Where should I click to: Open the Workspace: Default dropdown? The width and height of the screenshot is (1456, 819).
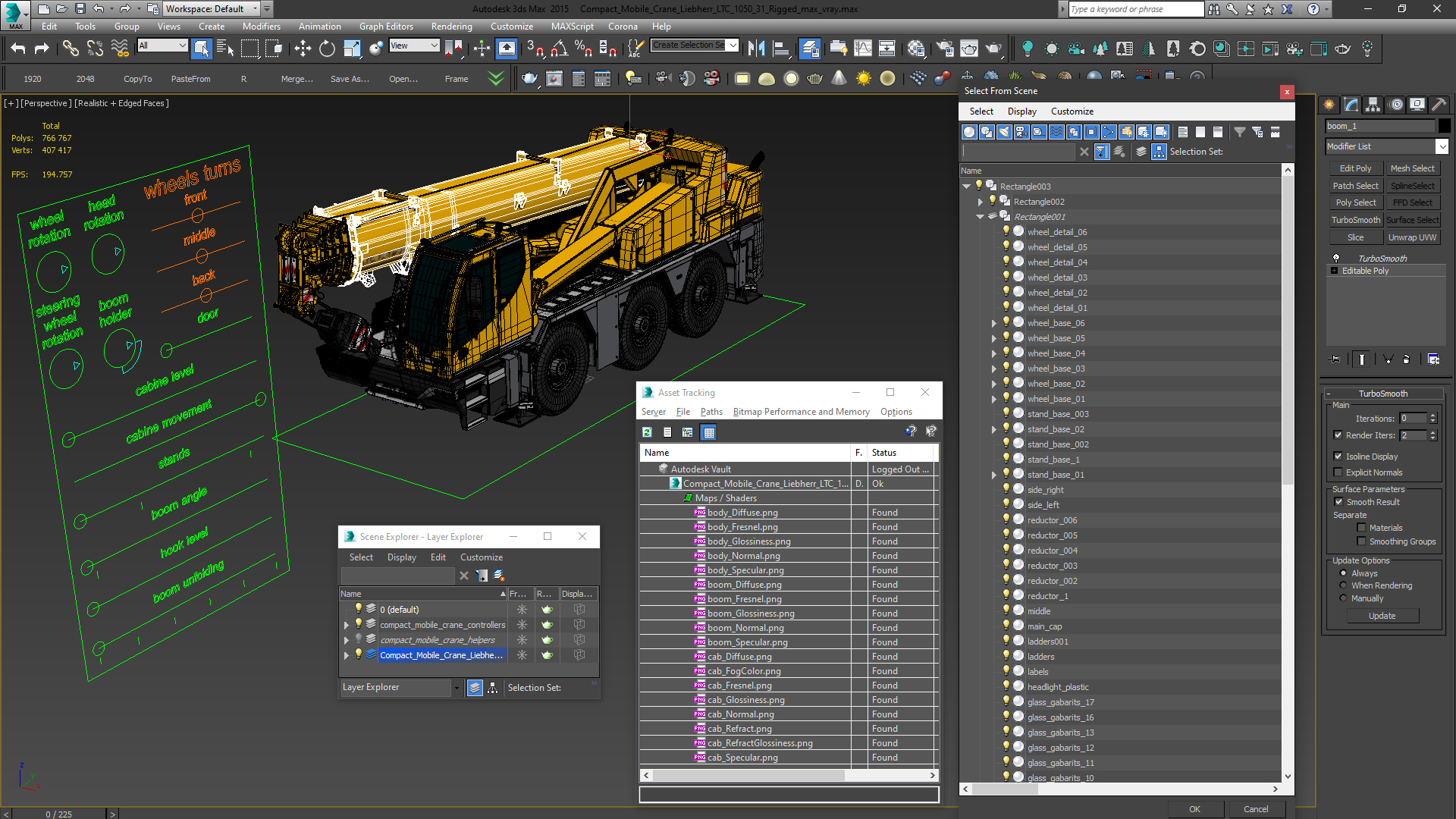click(211, 9)
